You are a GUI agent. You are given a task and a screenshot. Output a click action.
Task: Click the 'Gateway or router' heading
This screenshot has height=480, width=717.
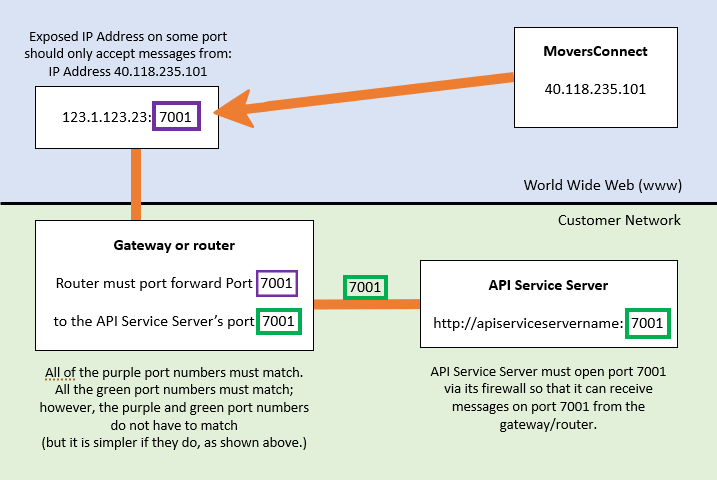pos(174,245)
